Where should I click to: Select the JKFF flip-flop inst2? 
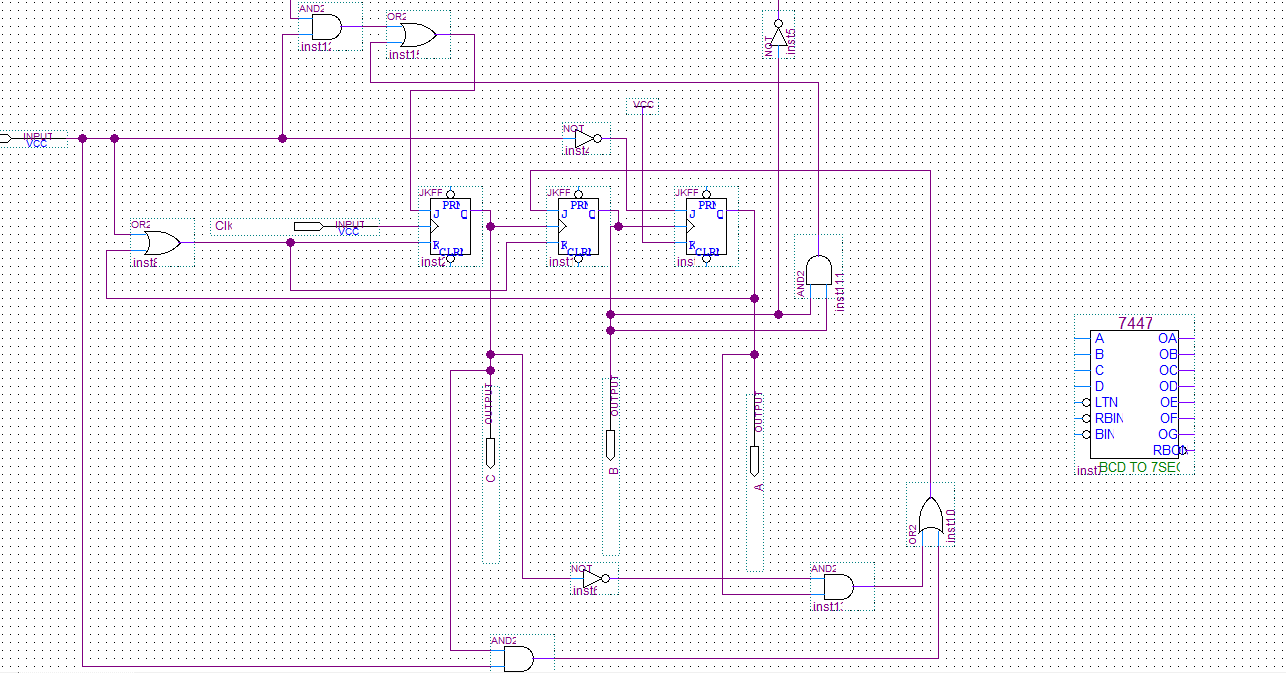coord(450,227)
